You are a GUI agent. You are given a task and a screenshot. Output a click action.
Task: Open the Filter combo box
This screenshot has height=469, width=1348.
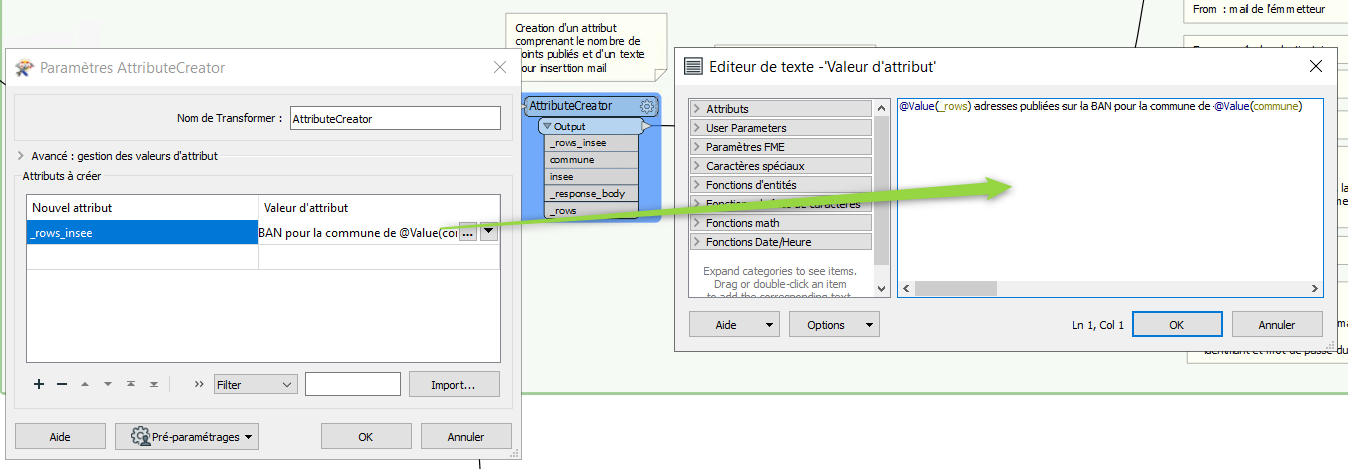[x=256, y=384]
